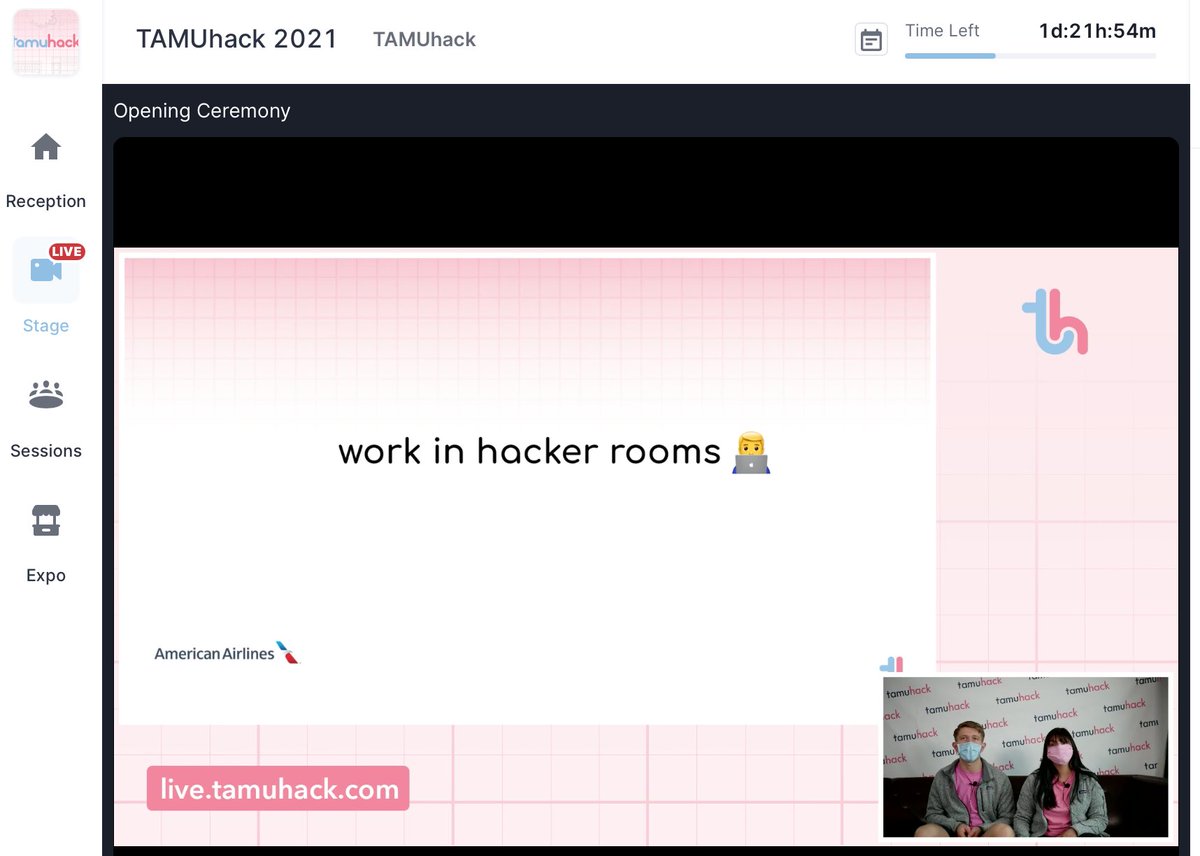1200x856 pixels.
Task: Click the Time Left label
Action: point(942,31)
